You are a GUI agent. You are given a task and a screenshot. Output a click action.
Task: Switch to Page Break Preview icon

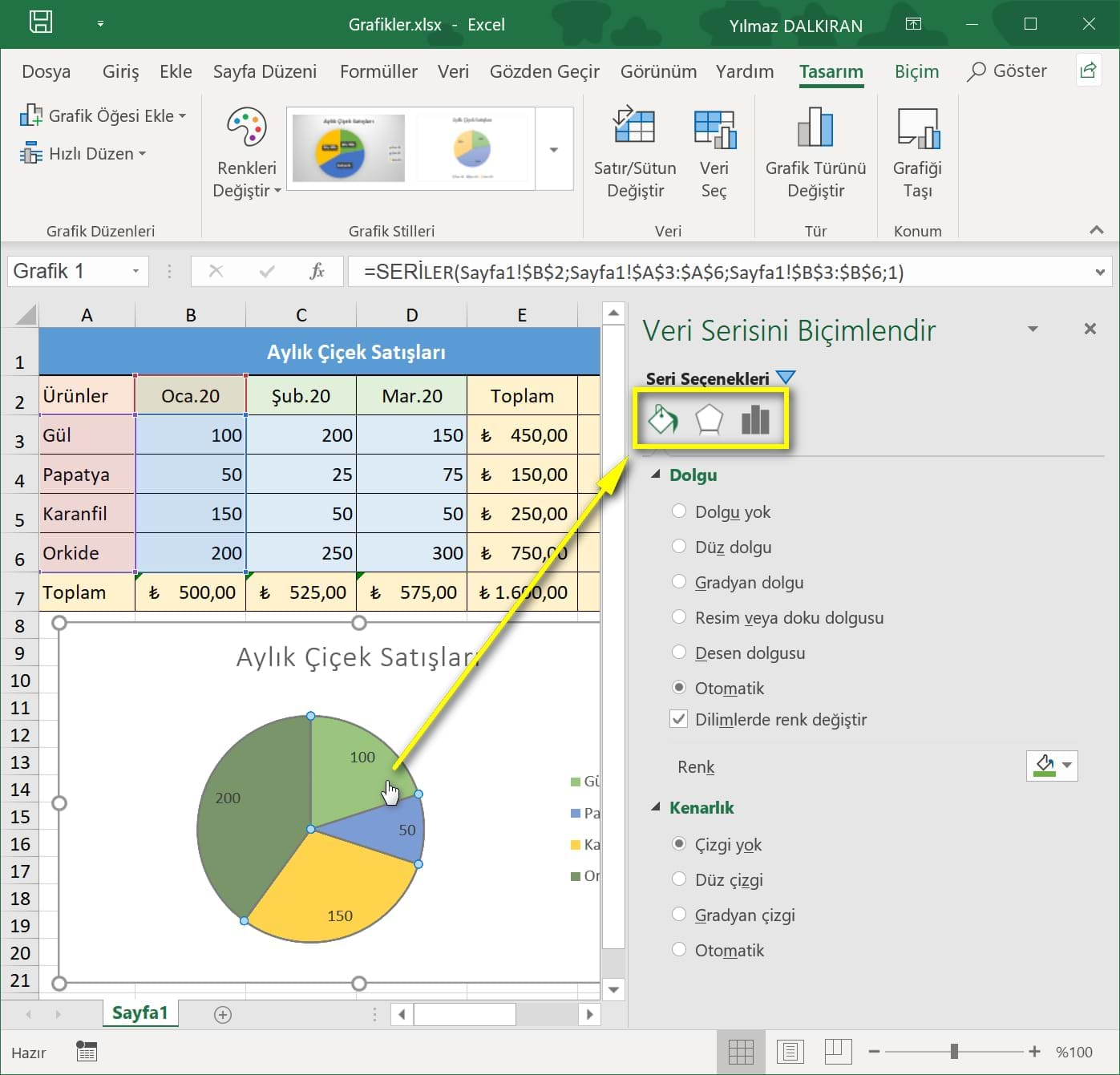[x=838, y=1052]
